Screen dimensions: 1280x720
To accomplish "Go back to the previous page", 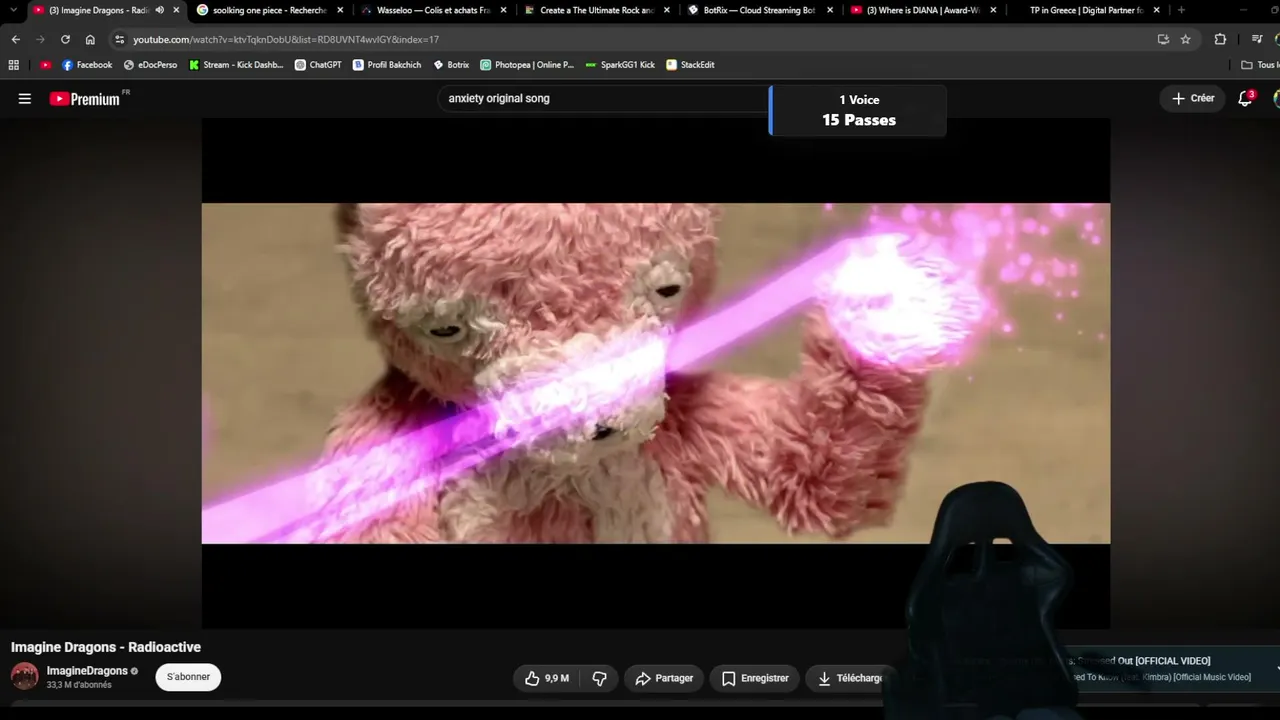I will [15, 39].
